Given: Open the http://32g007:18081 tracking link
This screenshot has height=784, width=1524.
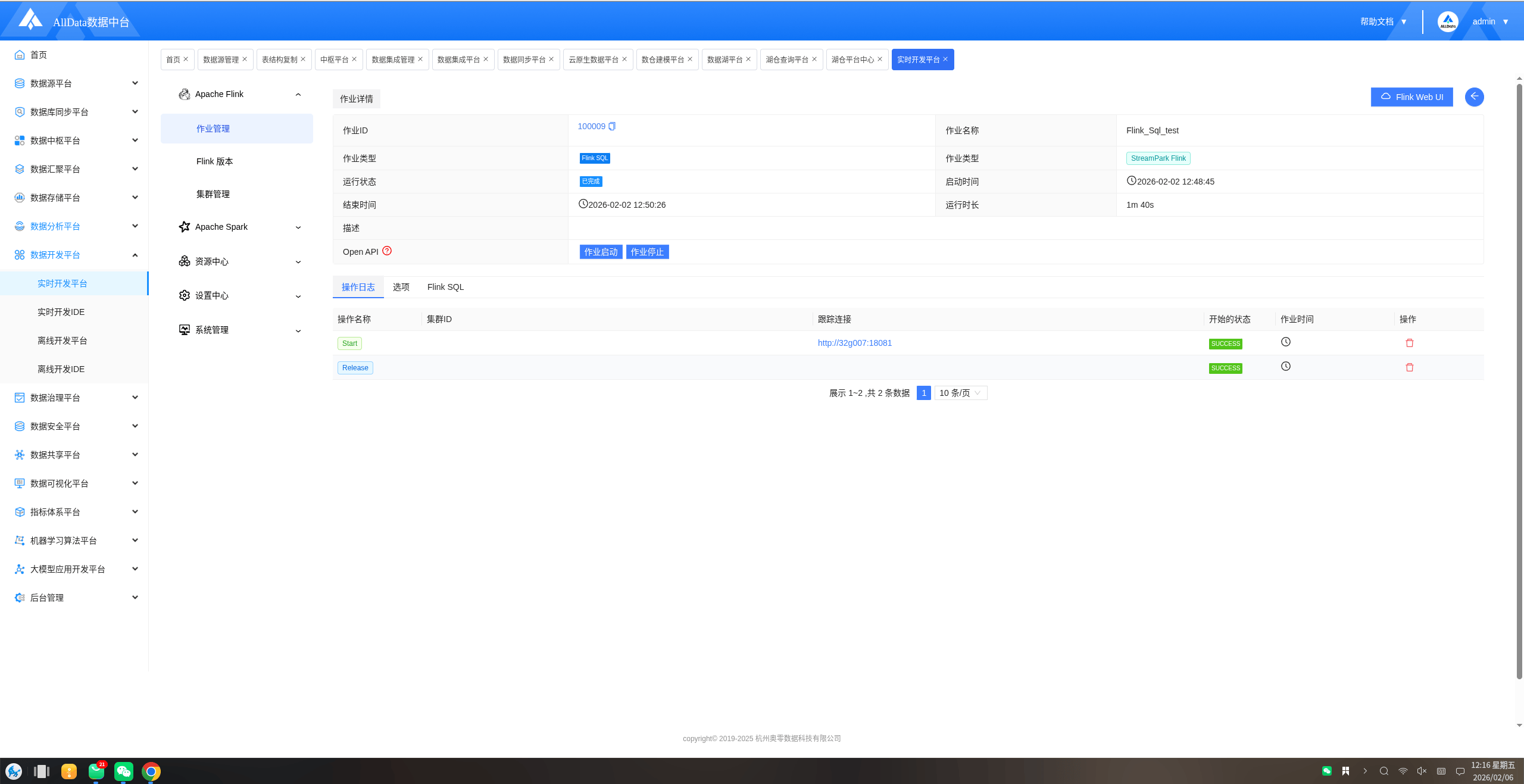Looking at the screenshot, I should click(x=854, y=343).
